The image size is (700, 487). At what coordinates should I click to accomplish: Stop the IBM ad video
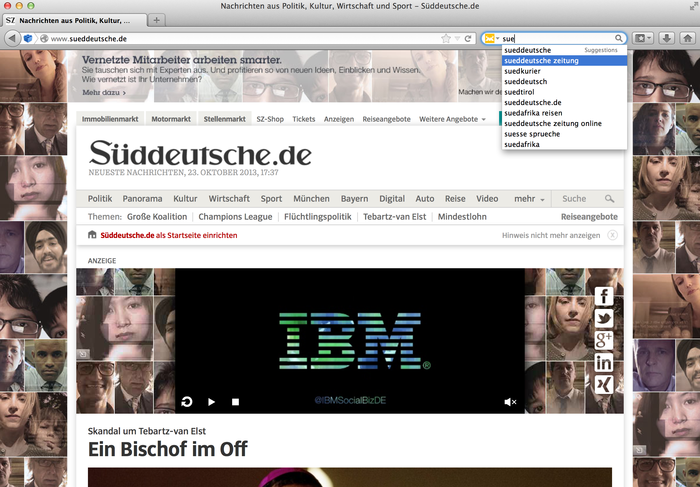[x=235, y=402]
